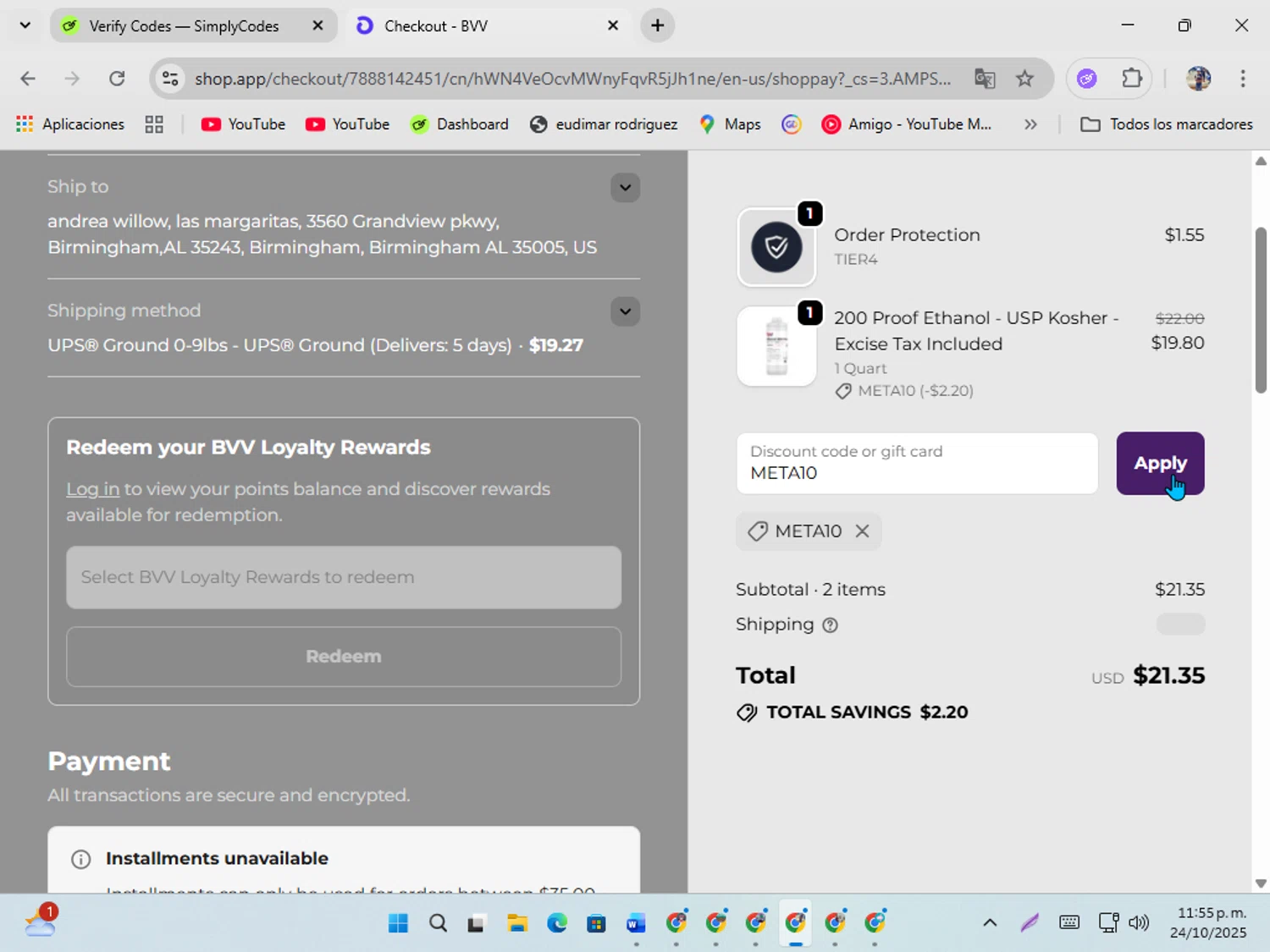Open the Windows Start menu
Screen dimensions: 1270x952
tap(398, 923)
